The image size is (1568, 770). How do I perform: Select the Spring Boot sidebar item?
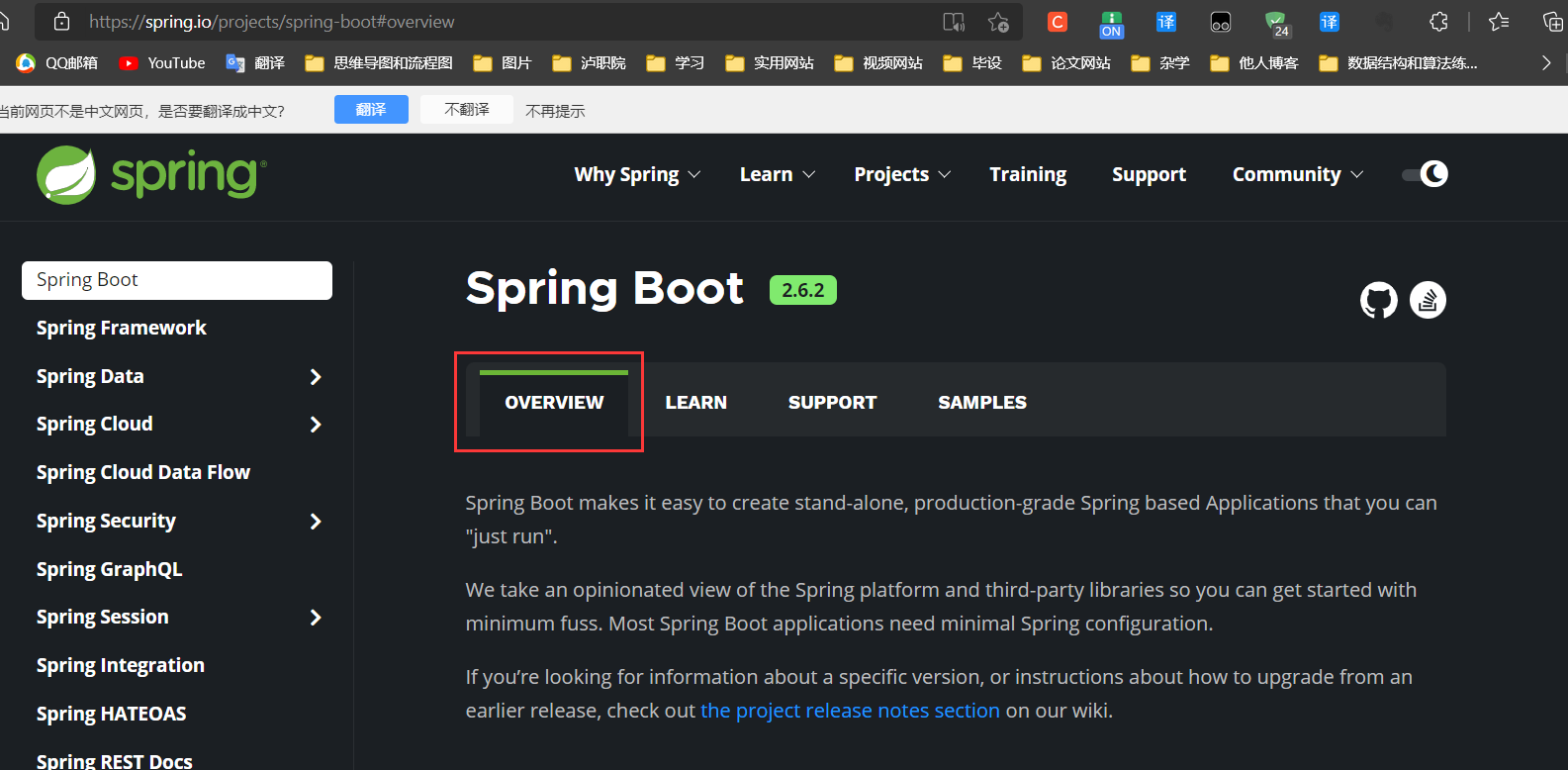177,280
